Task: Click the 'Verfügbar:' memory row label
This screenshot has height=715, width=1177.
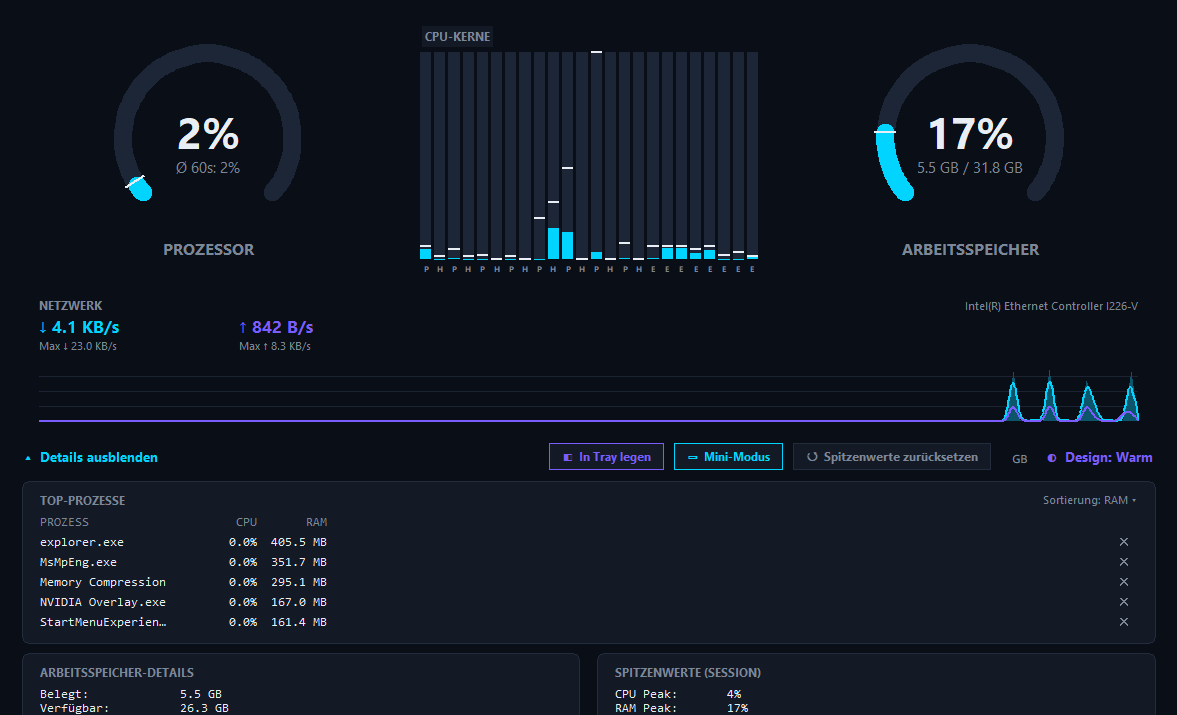Action: point(74,707)
